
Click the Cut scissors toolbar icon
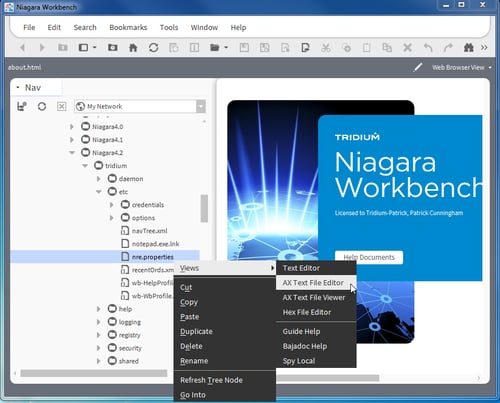[x=326, y=48]
